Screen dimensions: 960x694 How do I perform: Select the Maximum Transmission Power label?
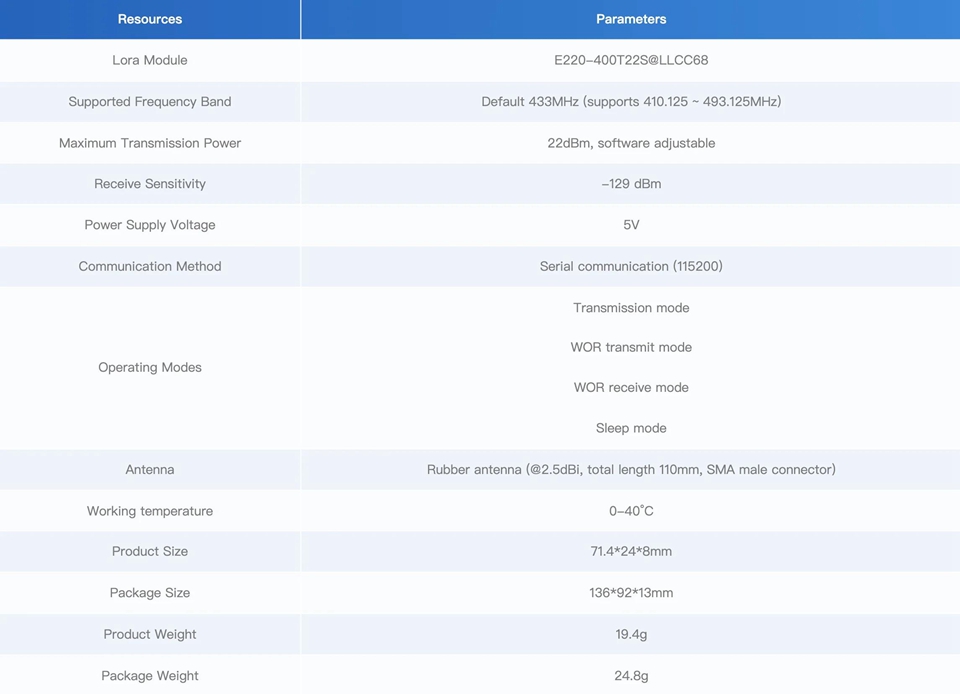click(150, 143)
